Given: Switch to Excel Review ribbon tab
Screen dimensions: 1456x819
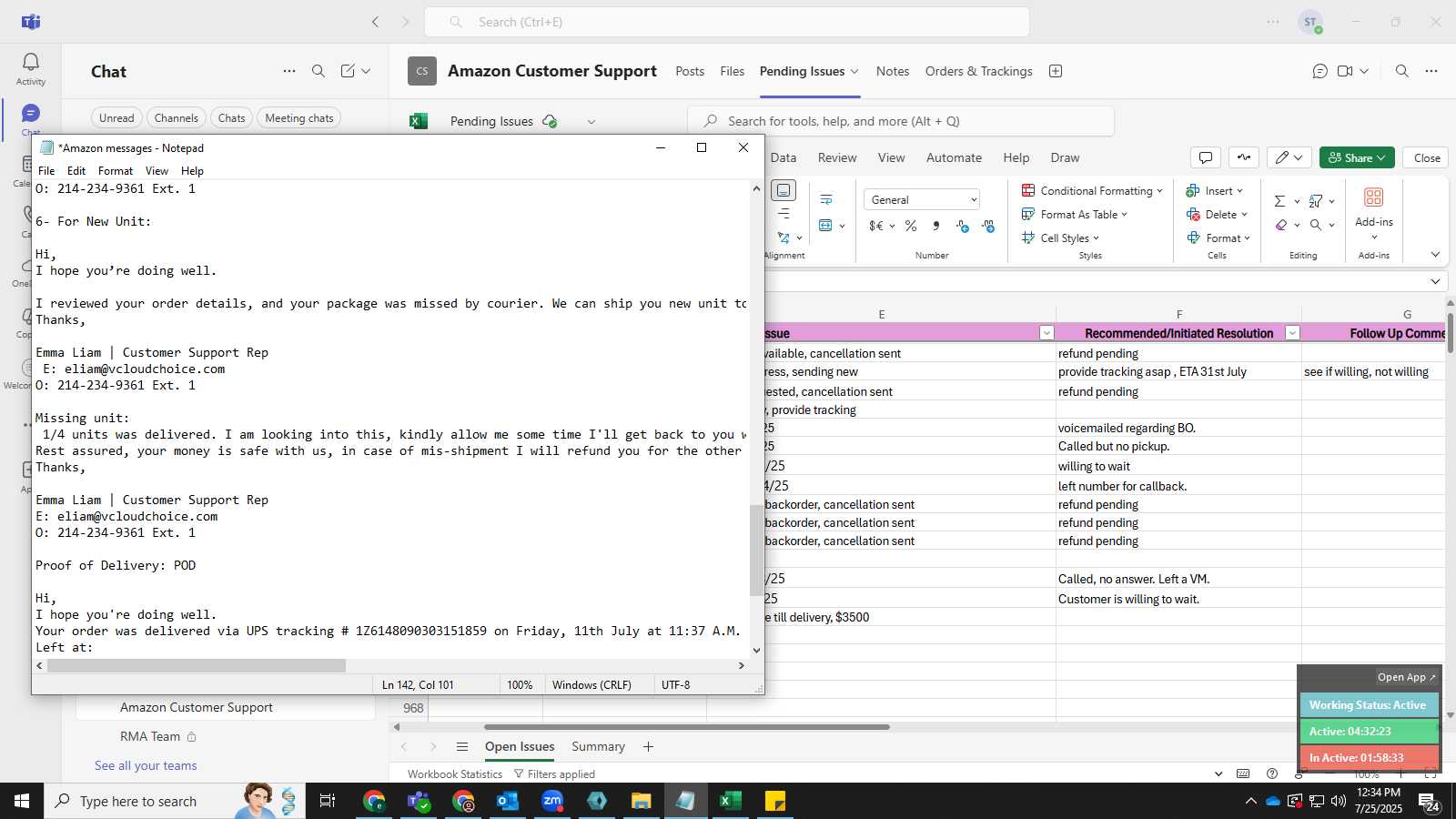Looking at the screenshot, I should 837,157.
